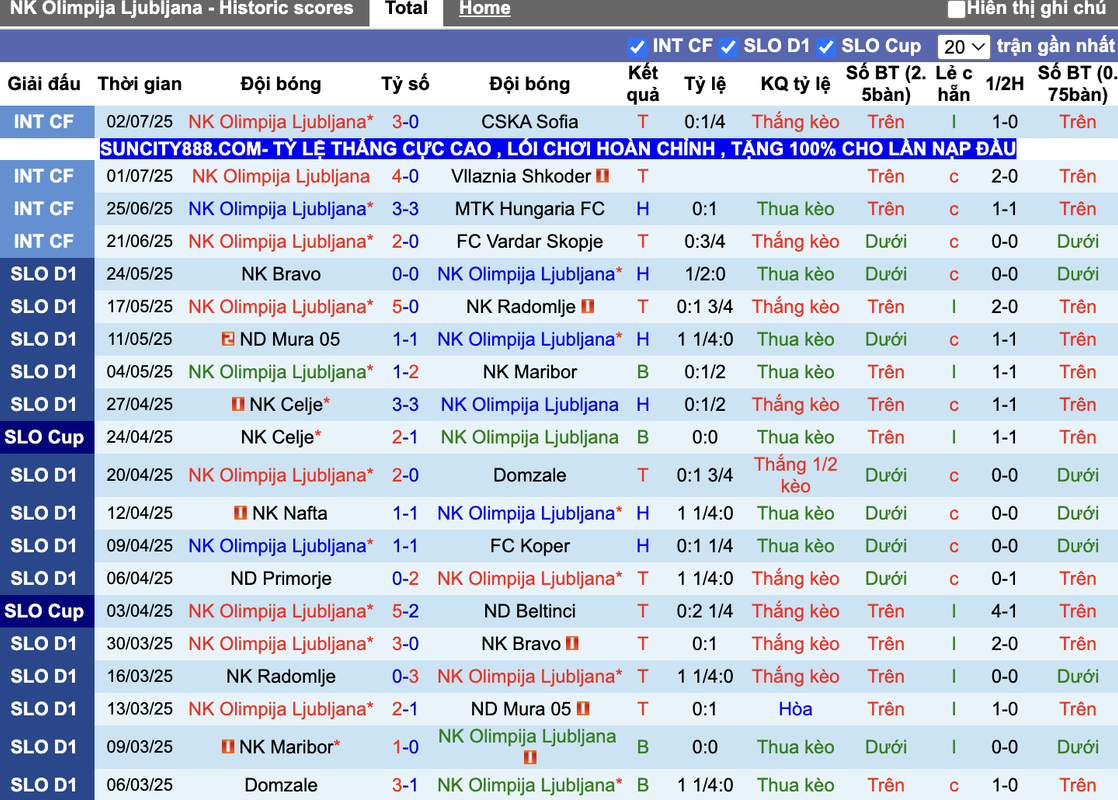The height and width of the screenshot is (800, 1118).
Task: Click 1/2:0 odds on NK Bravo row
Action: point(704,275)
